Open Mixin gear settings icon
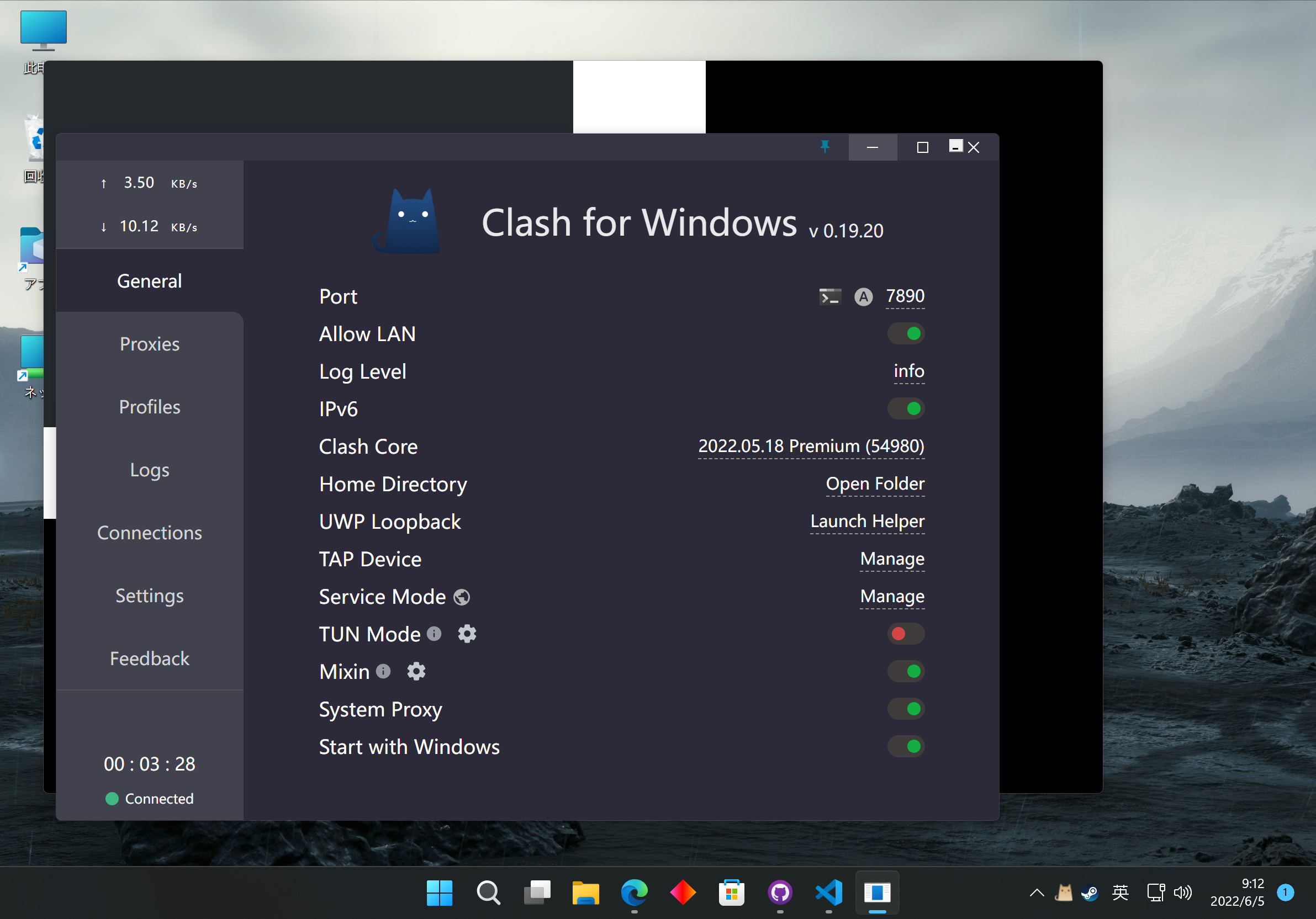The image size is (1316, 919). 416,671
